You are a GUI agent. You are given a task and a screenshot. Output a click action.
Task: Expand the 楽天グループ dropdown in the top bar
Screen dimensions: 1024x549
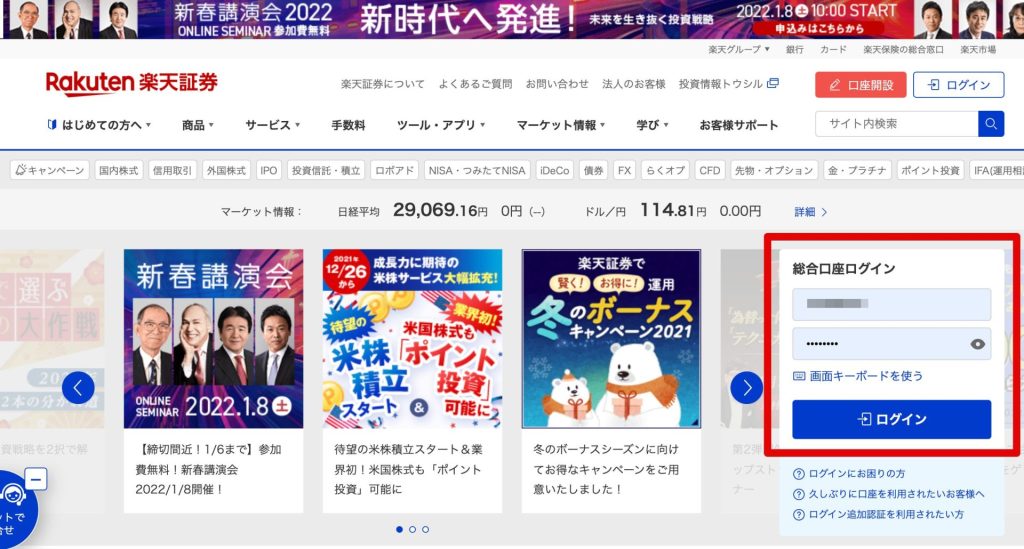739,50
